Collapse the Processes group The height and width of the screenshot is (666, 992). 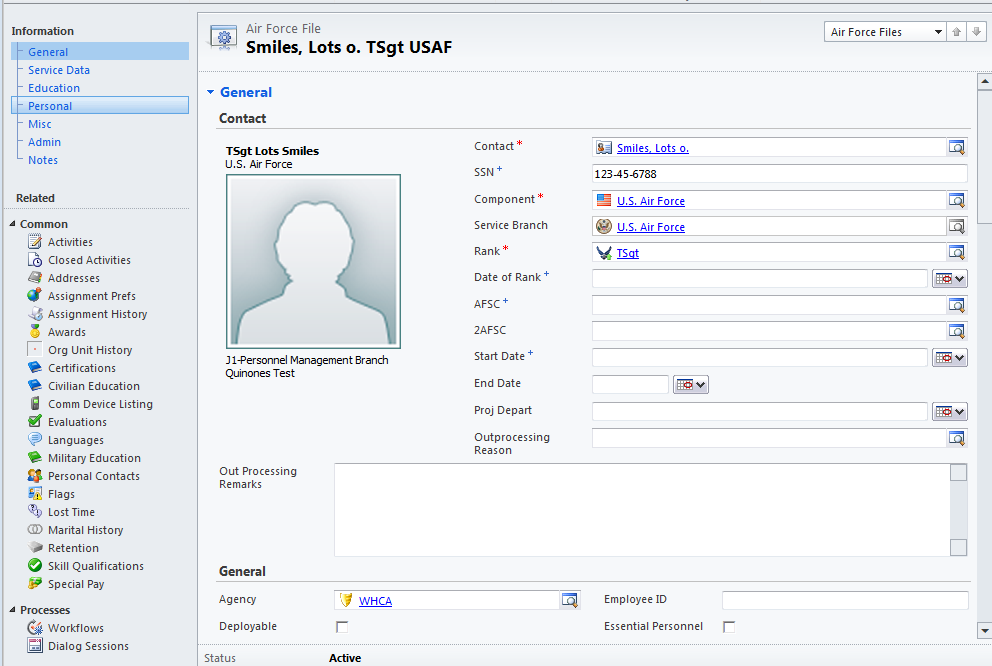(12, 610)
